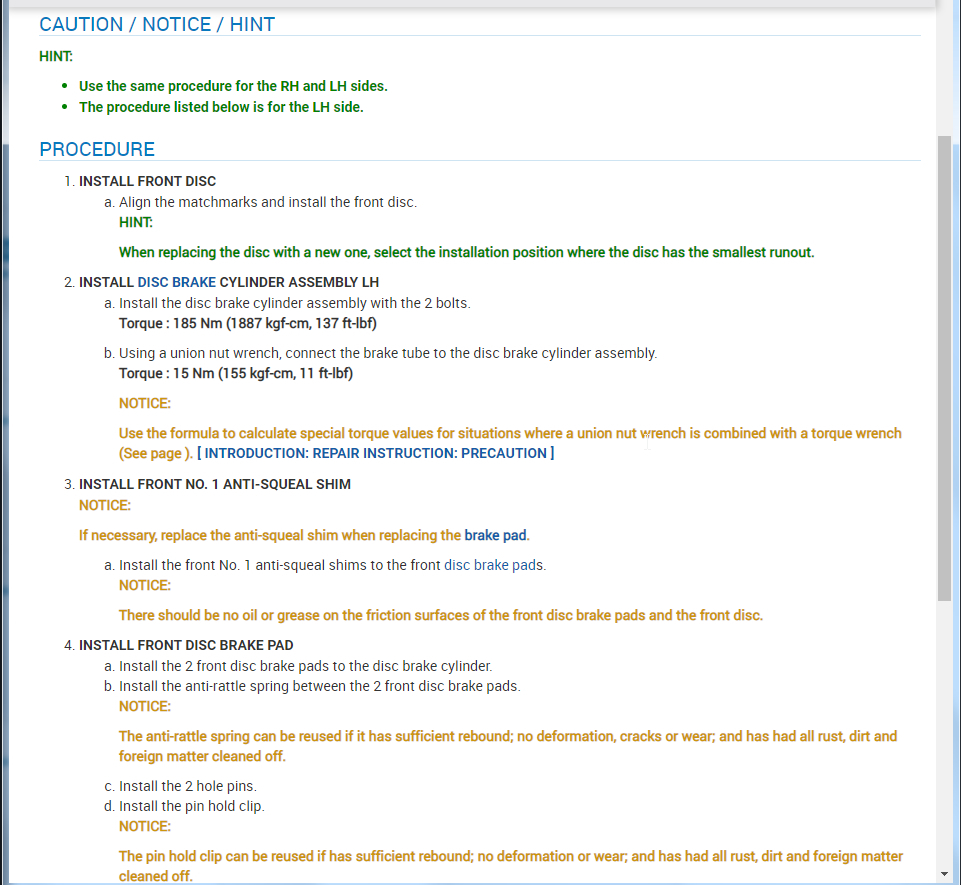Click the 'procedure listed below is for LH side' hint

pyautogui.click(x=221, y=107)
